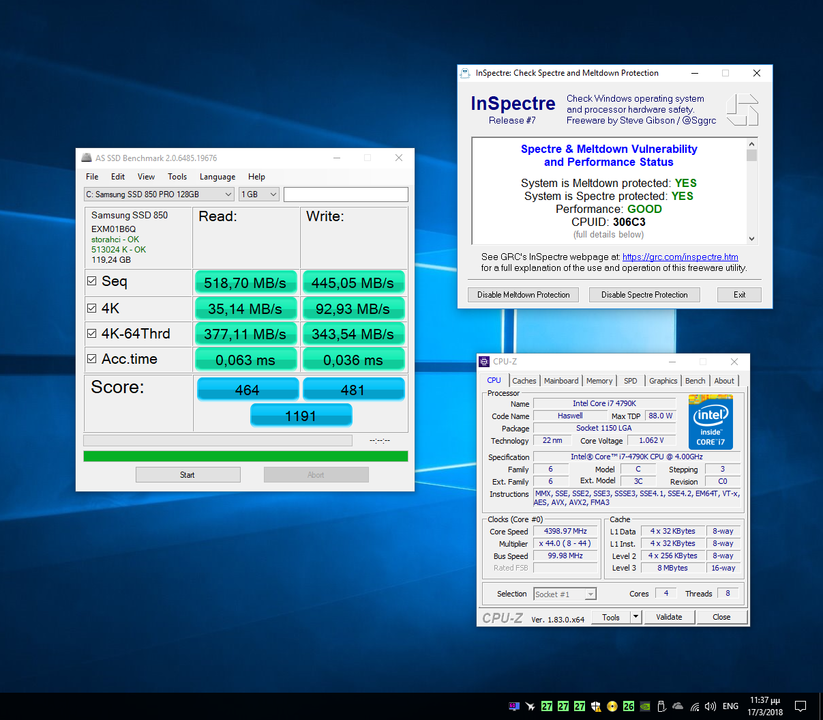The height and width of the screenshot is (720, 823).
Task: Click the InSpectre ghost icon in title bar
Action: (x=465, y=73)
